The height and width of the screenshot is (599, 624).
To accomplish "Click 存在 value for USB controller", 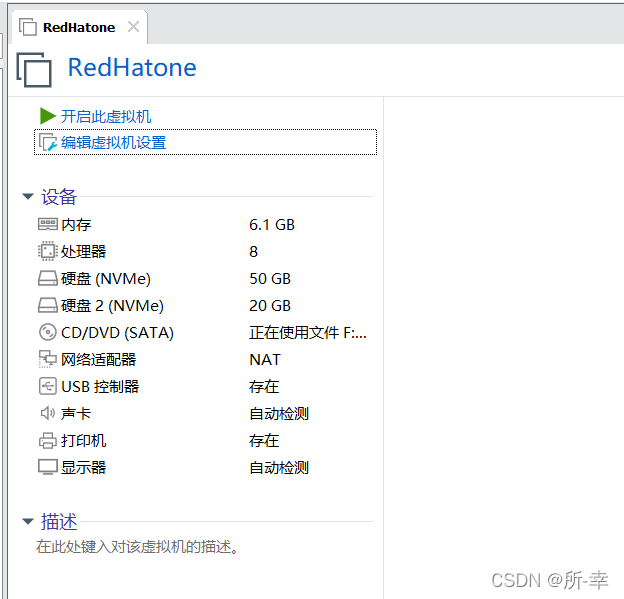I will 264,386.
